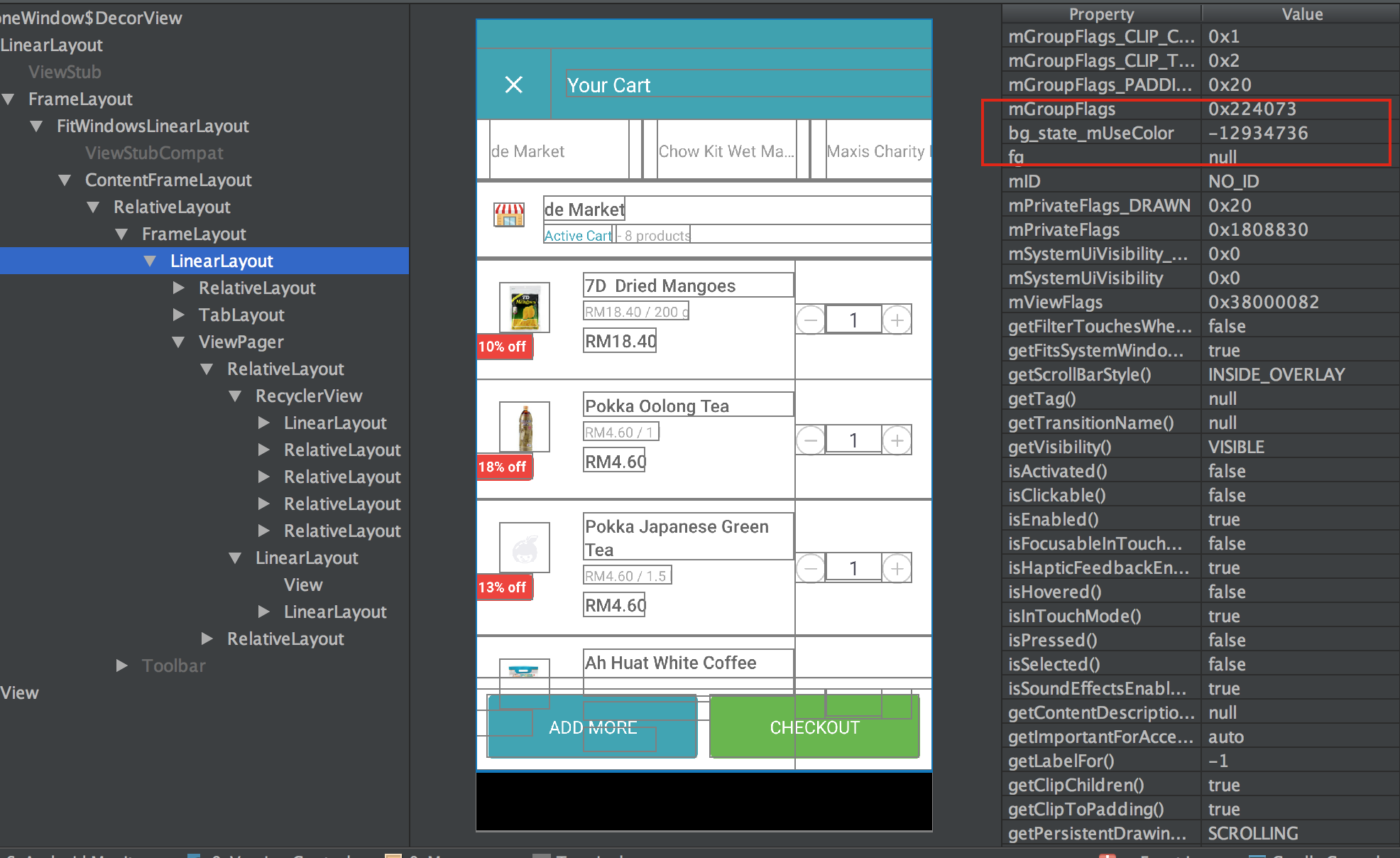Click the quantity field for 7D Dried Mangoes
This screenshot has width=1400, height=858.
853,320
